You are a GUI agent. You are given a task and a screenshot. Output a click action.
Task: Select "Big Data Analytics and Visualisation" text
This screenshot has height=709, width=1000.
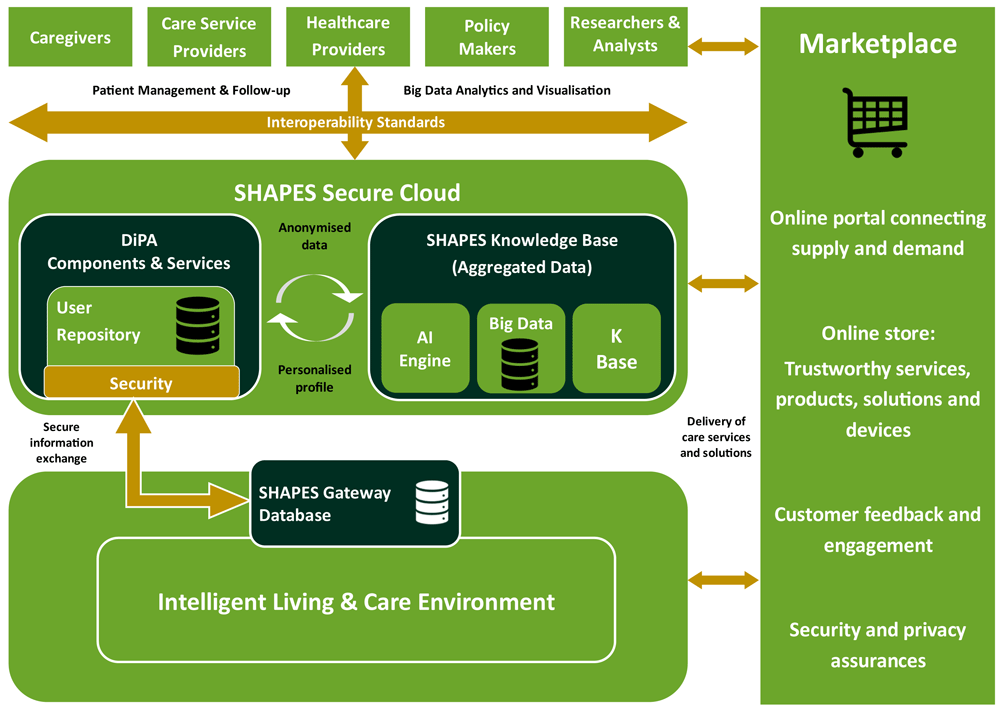point(507,91)
